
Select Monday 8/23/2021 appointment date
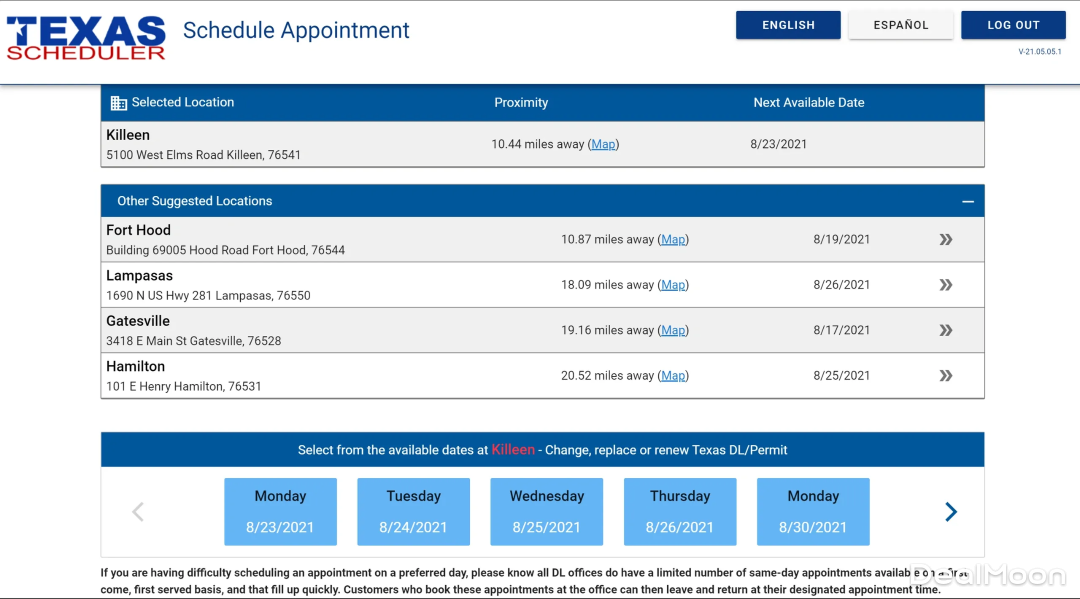point(280,511)
